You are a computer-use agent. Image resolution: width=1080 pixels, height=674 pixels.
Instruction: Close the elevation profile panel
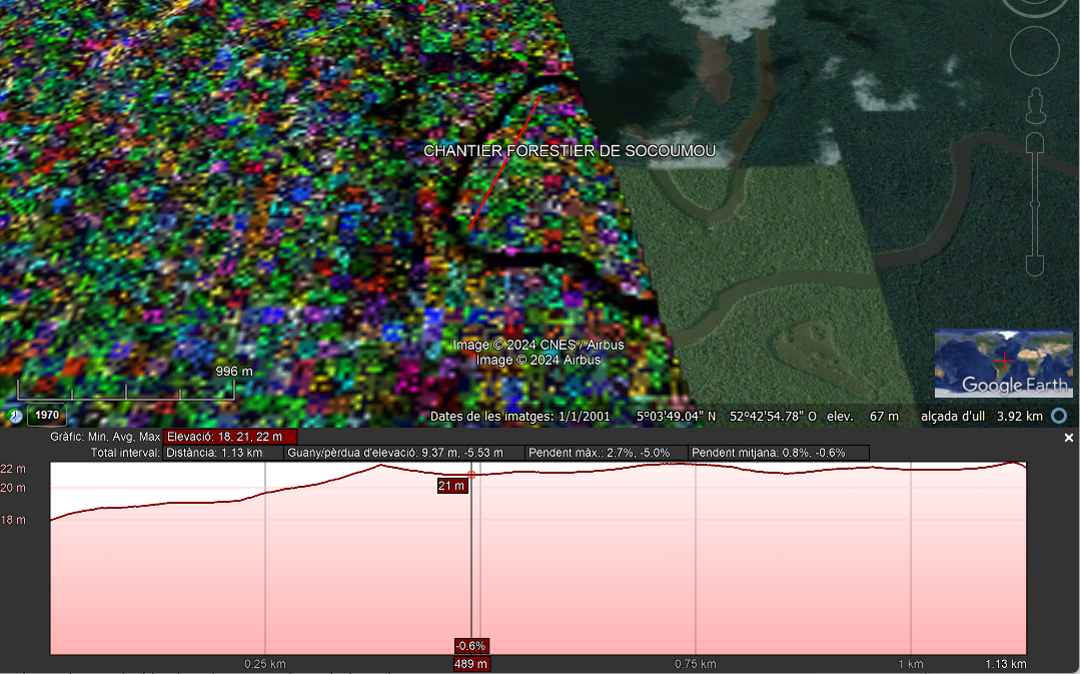pyautogui.click(x=1068, y=438)
